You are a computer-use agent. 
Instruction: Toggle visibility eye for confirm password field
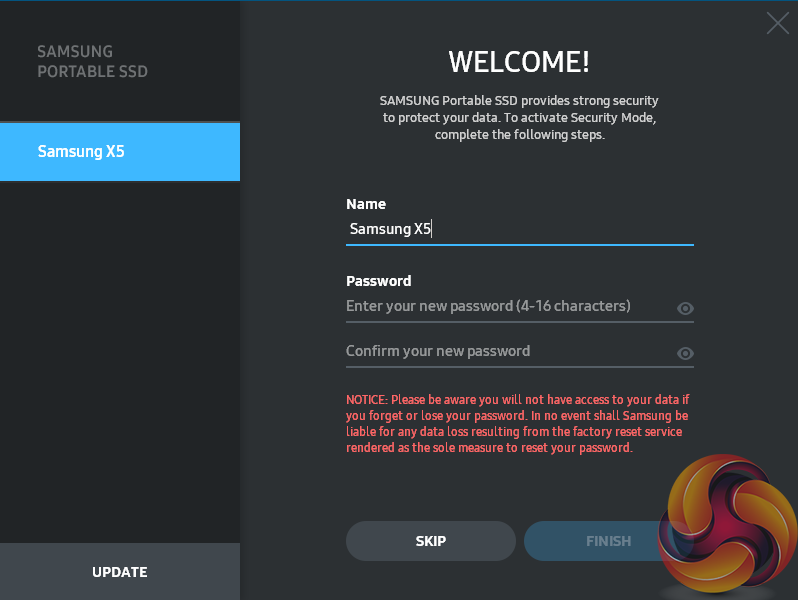point(685,353)
